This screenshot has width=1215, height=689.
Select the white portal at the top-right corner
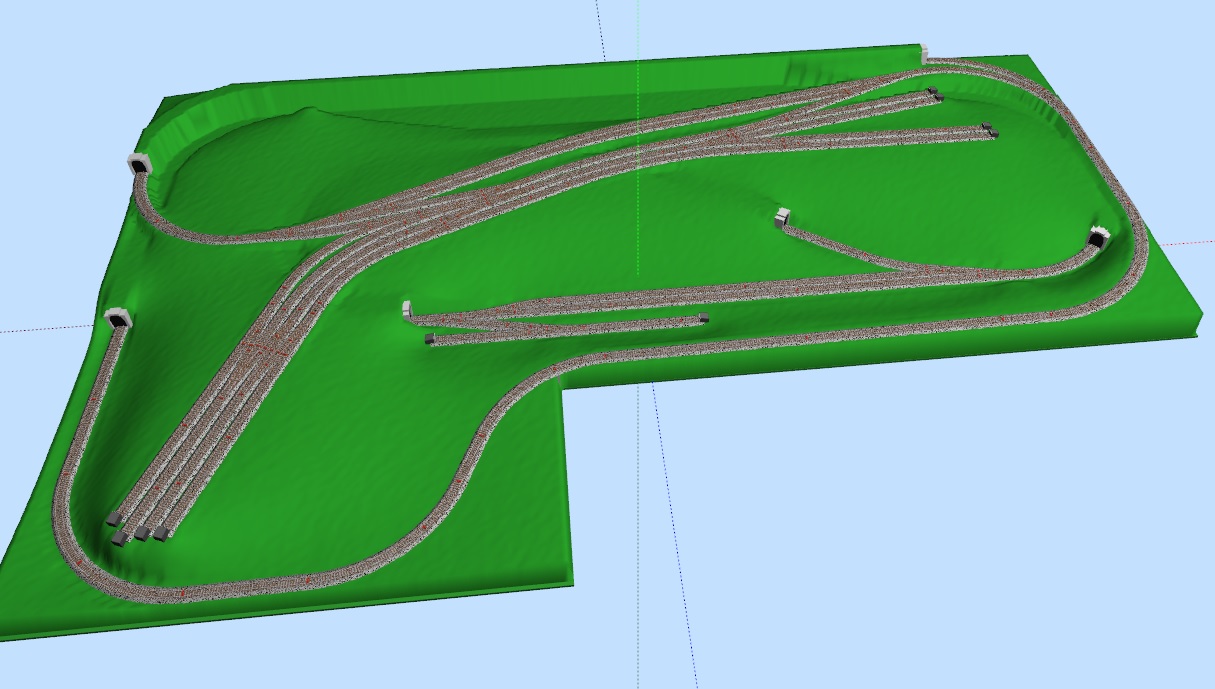[x=925, y=53]
